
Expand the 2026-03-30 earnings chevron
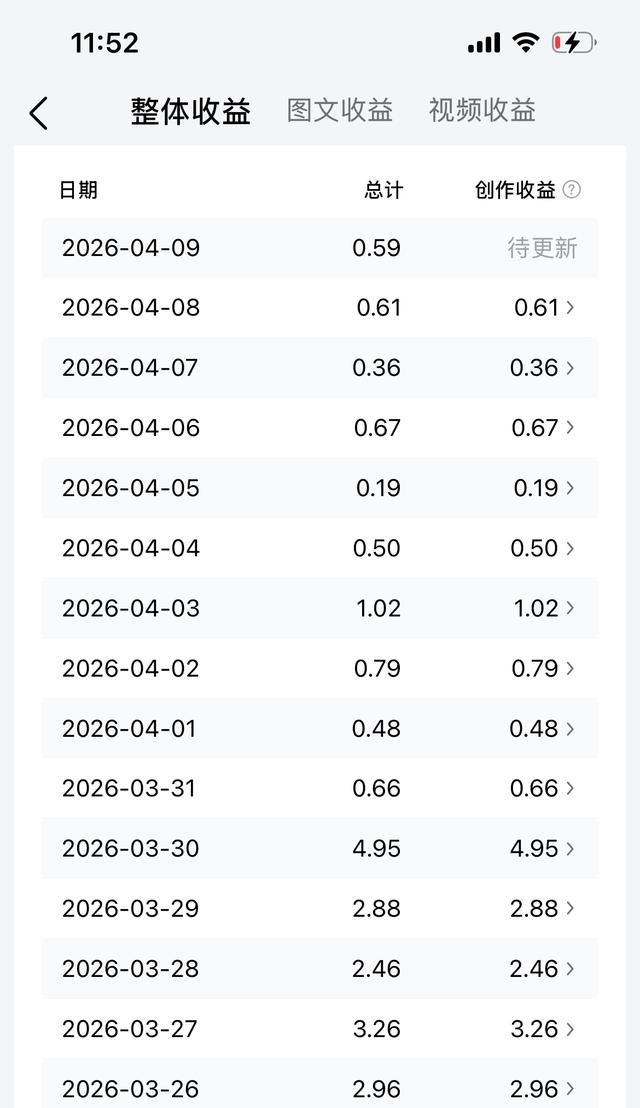pos(570,848)
